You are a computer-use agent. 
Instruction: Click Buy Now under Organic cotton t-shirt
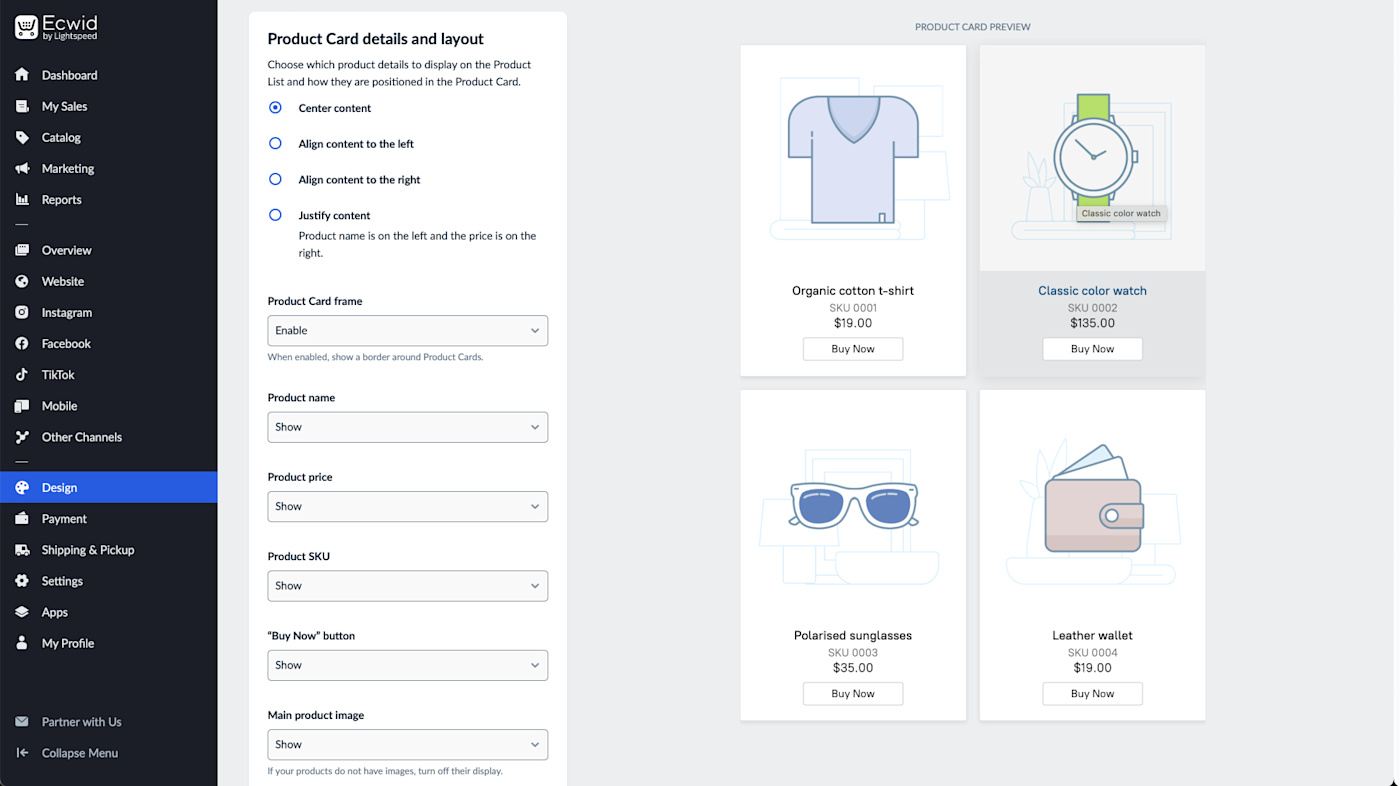(x=852, y=348)
